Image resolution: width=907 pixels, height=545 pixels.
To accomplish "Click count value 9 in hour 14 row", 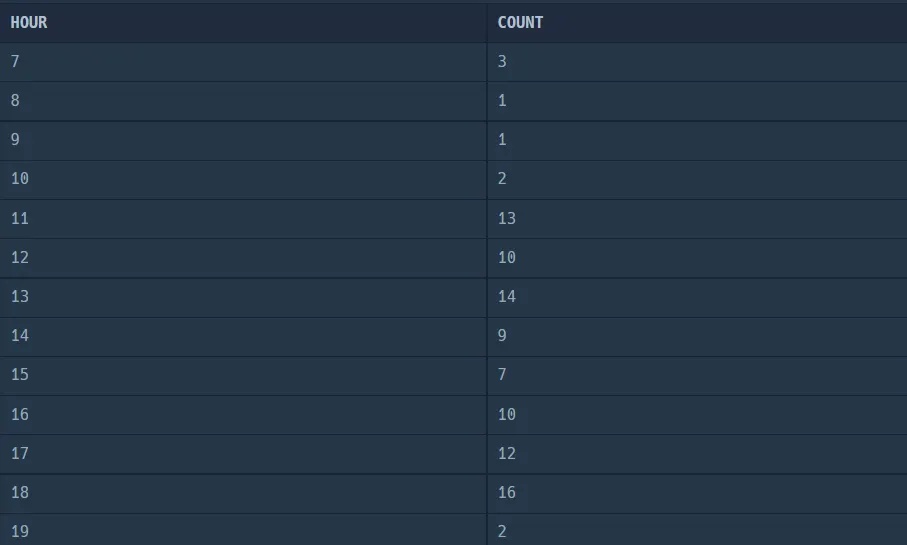I will point(502,335).
